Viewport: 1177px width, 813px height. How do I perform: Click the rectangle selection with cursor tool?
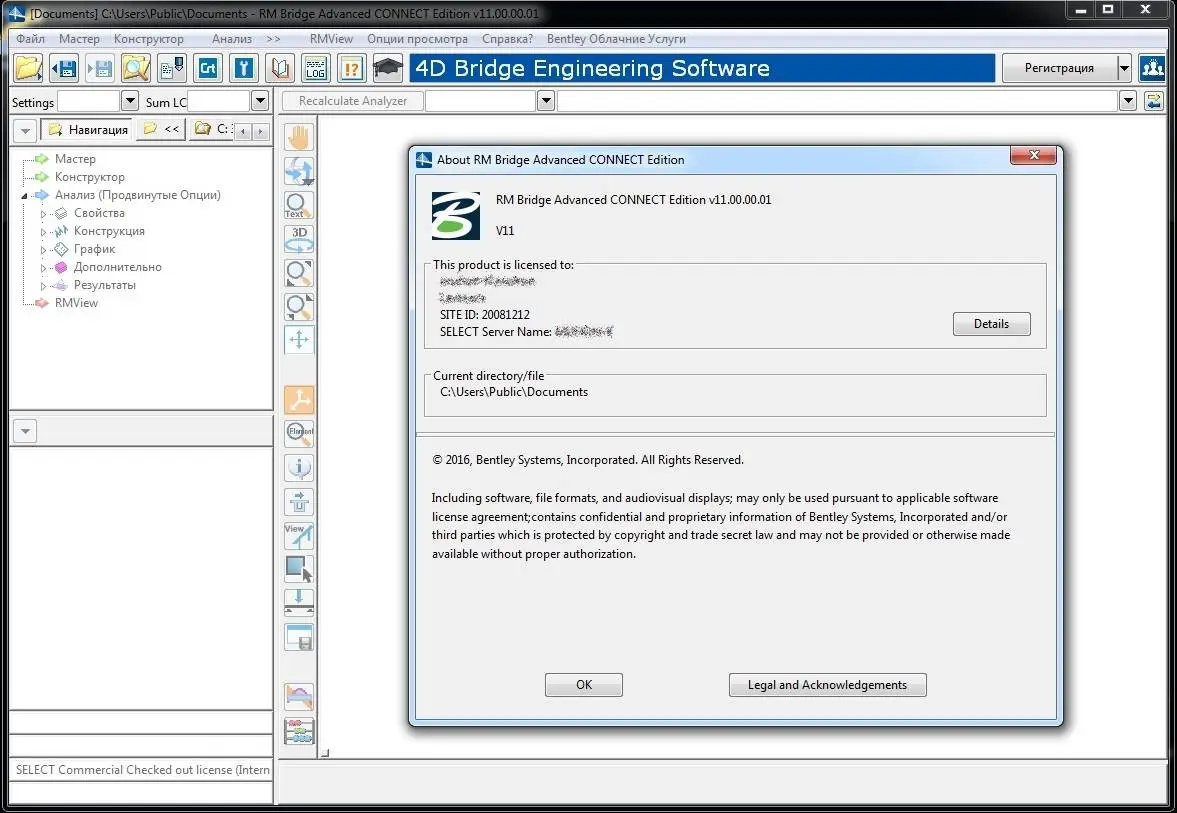pos(299,568)
